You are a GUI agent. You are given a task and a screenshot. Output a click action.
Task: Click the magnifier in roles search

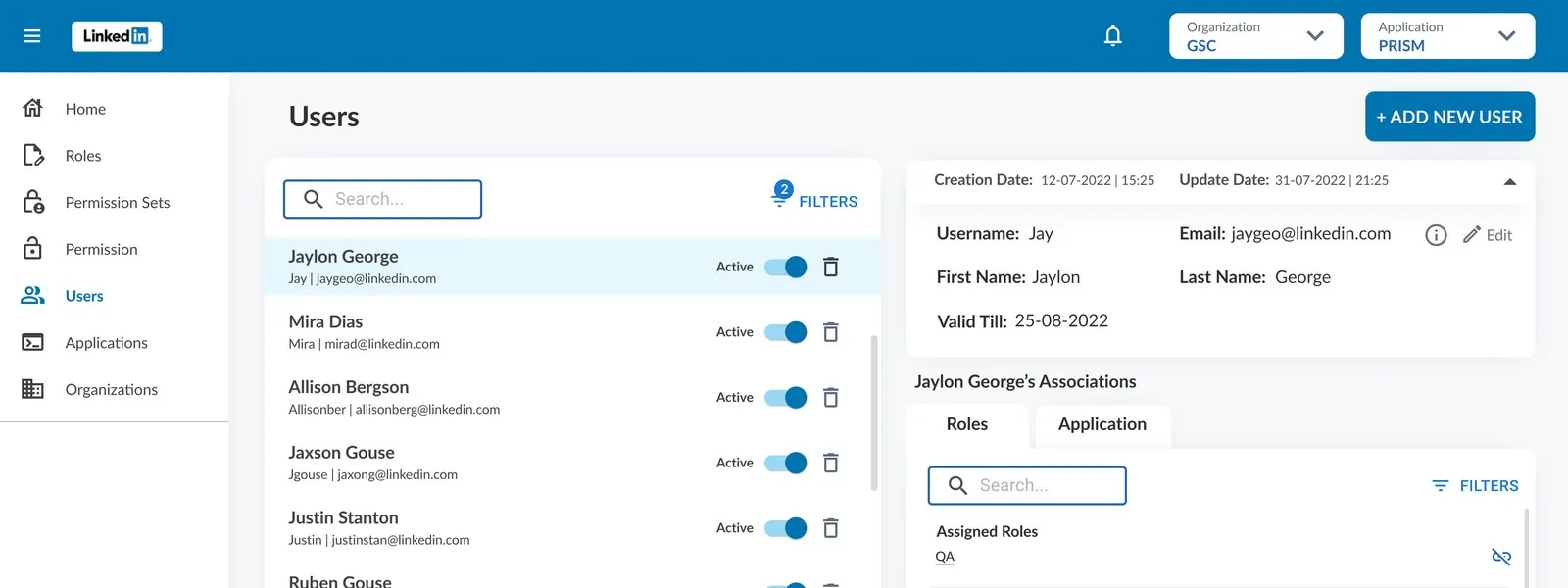click(958, 485)
